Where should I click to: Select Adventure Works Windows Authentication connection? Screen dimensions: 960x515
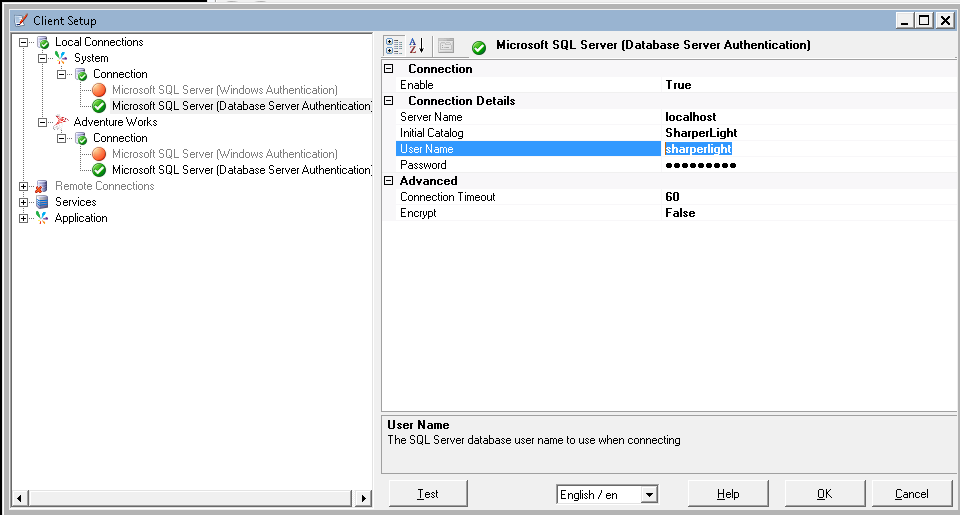tap(225, 154)
